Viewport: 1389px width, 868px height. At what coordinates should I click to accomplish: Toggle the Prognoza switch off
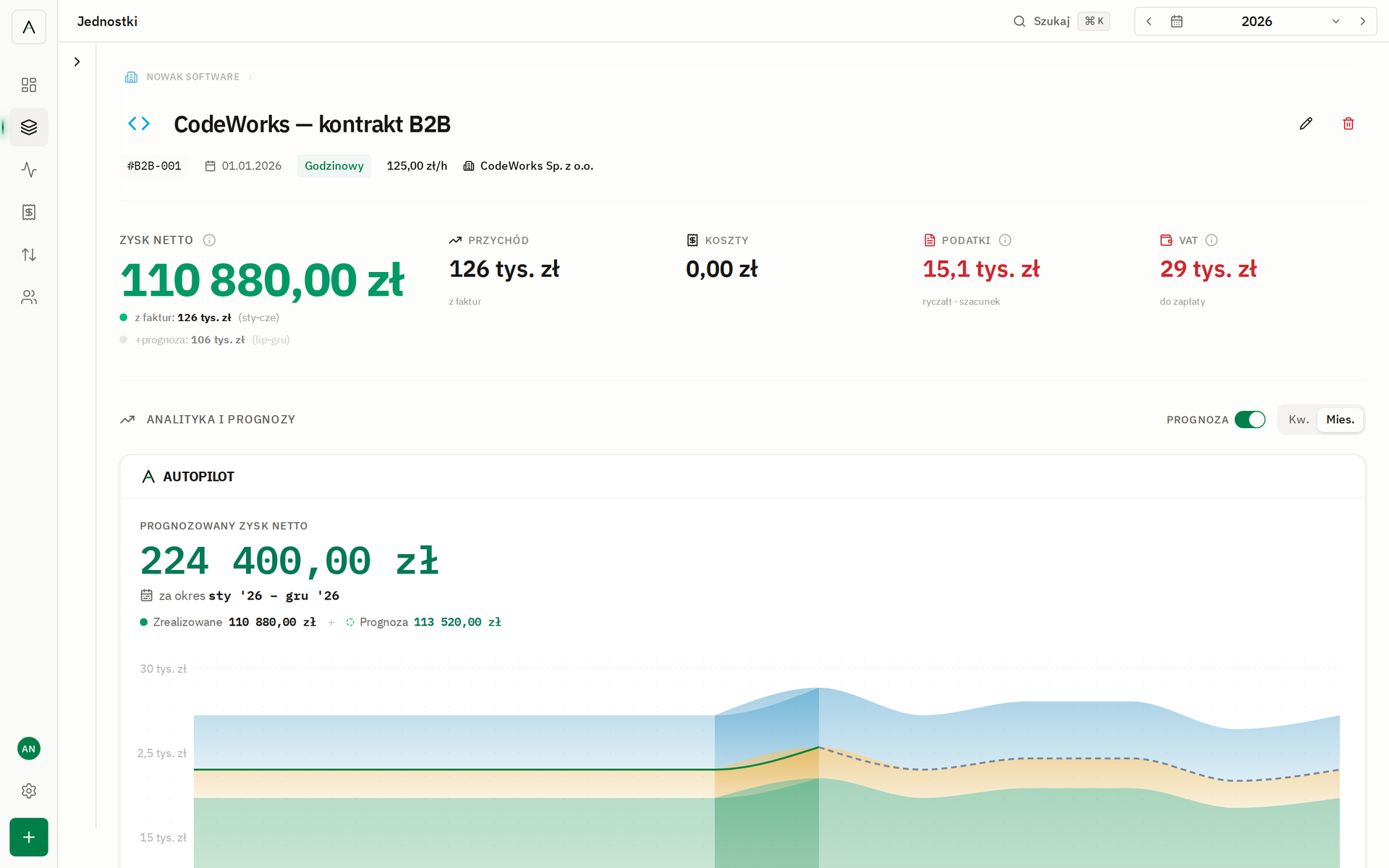(1250, 420)
